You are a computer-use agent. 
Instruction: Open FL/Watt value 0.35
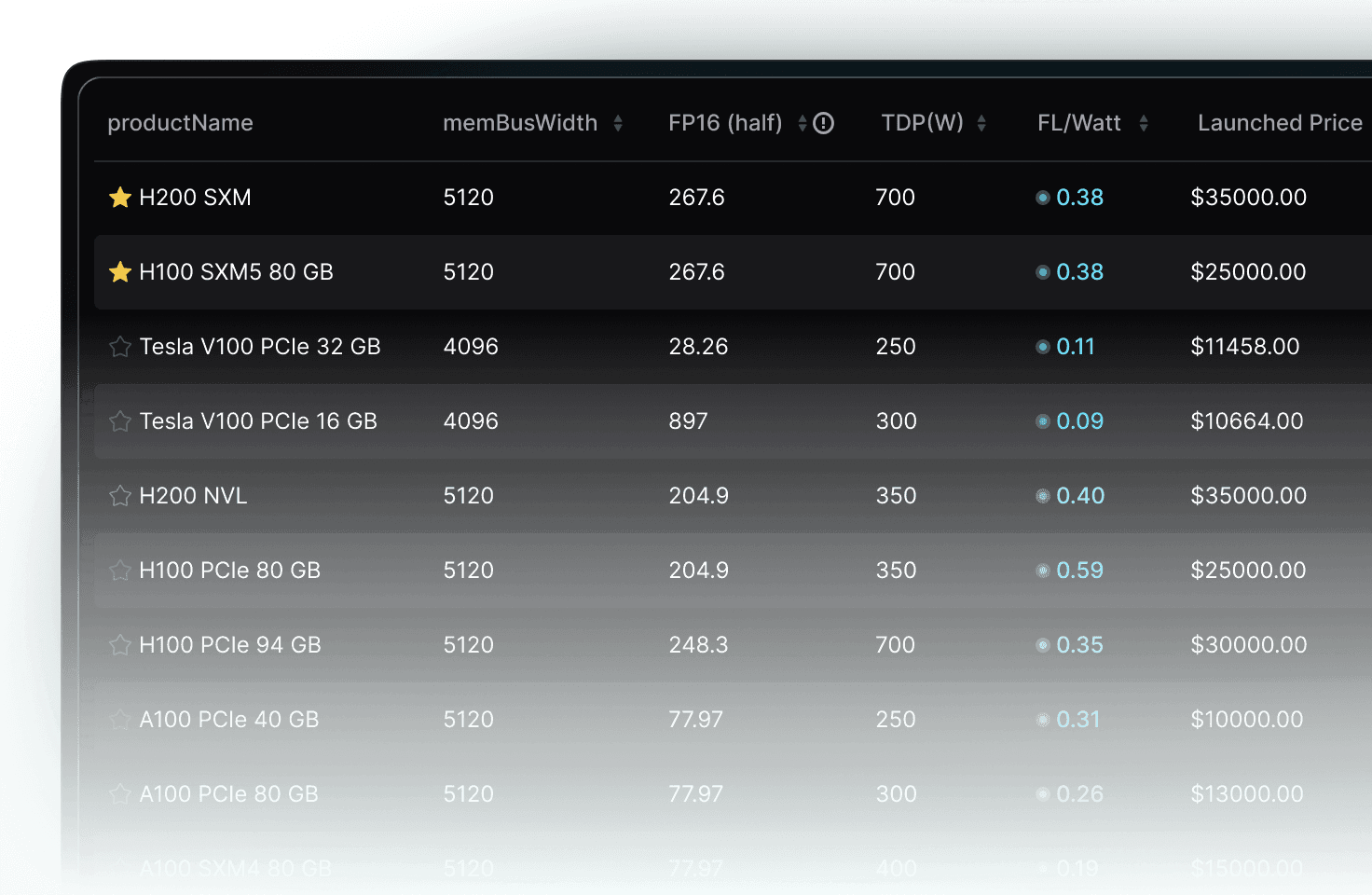pyautogui.click(x=1080, y=645)
